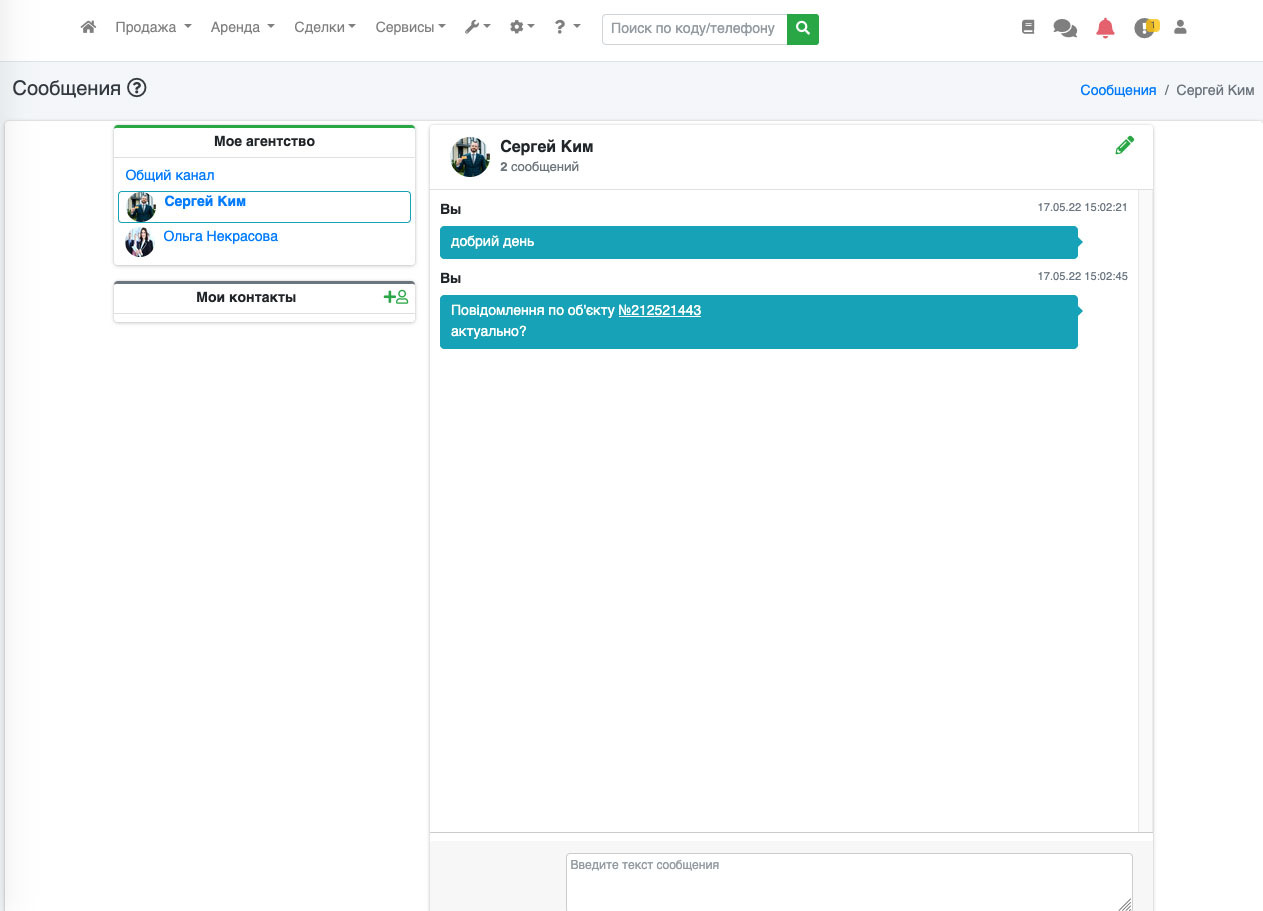
Task: Click the green search magnifier button
Action: (802, 29)
